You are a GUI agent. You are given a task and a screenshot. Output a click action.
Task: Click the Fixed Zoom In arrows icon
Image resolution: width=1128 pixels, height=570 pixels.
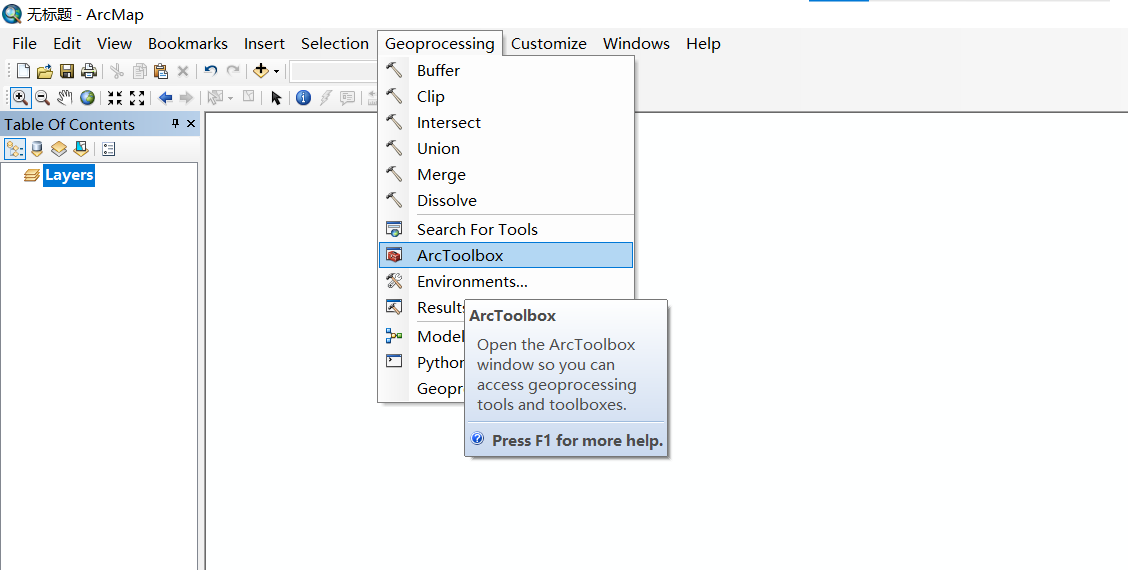click(x=115, y=97)
